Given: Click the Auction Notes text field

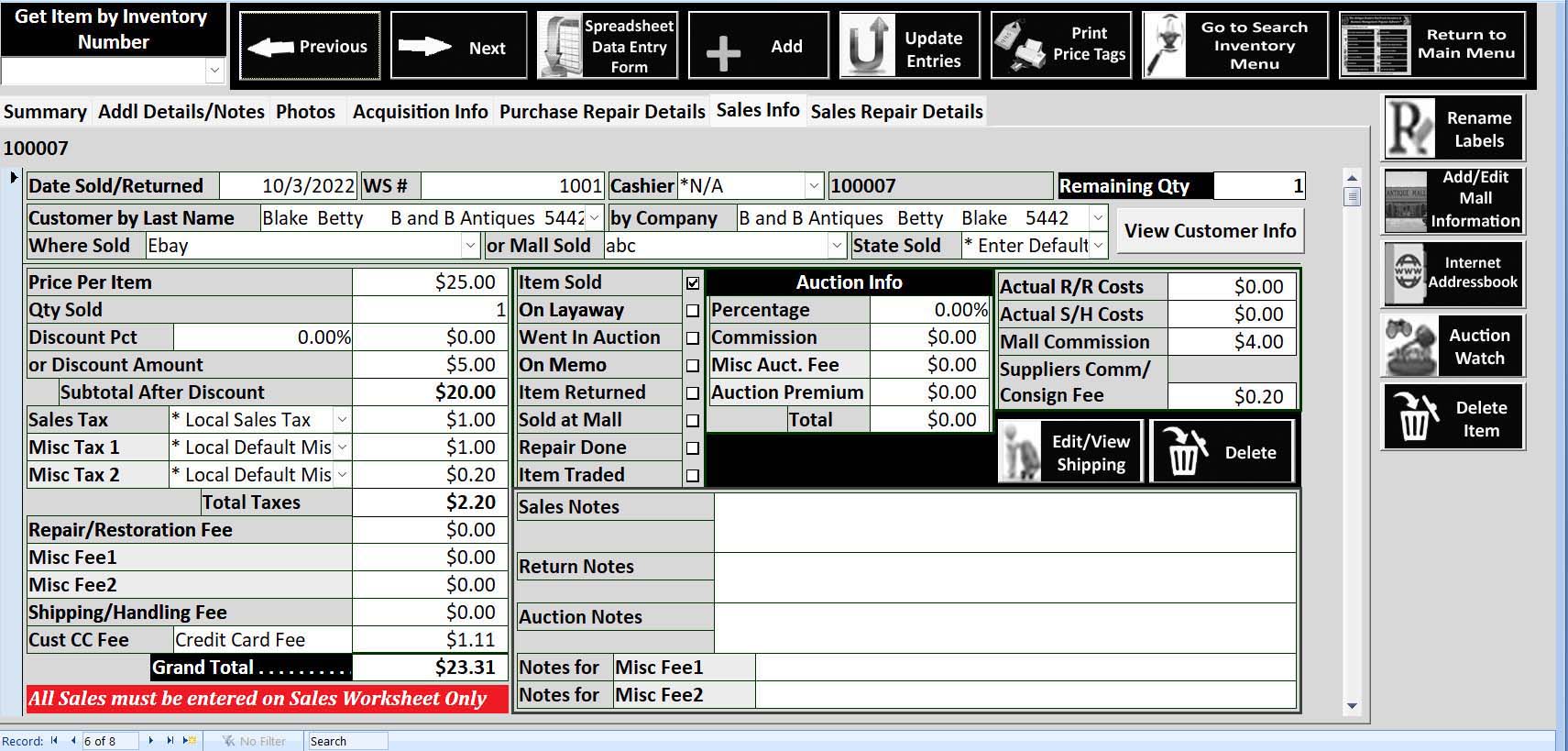Looking at the screenshot, I should 1005,628.
